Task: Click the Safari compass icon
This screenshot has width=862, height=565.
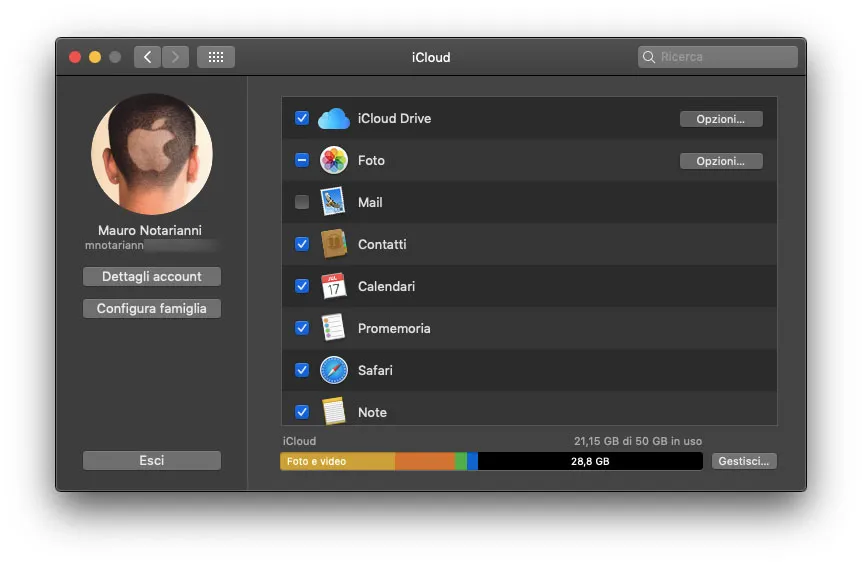Action: coord(334,370)
